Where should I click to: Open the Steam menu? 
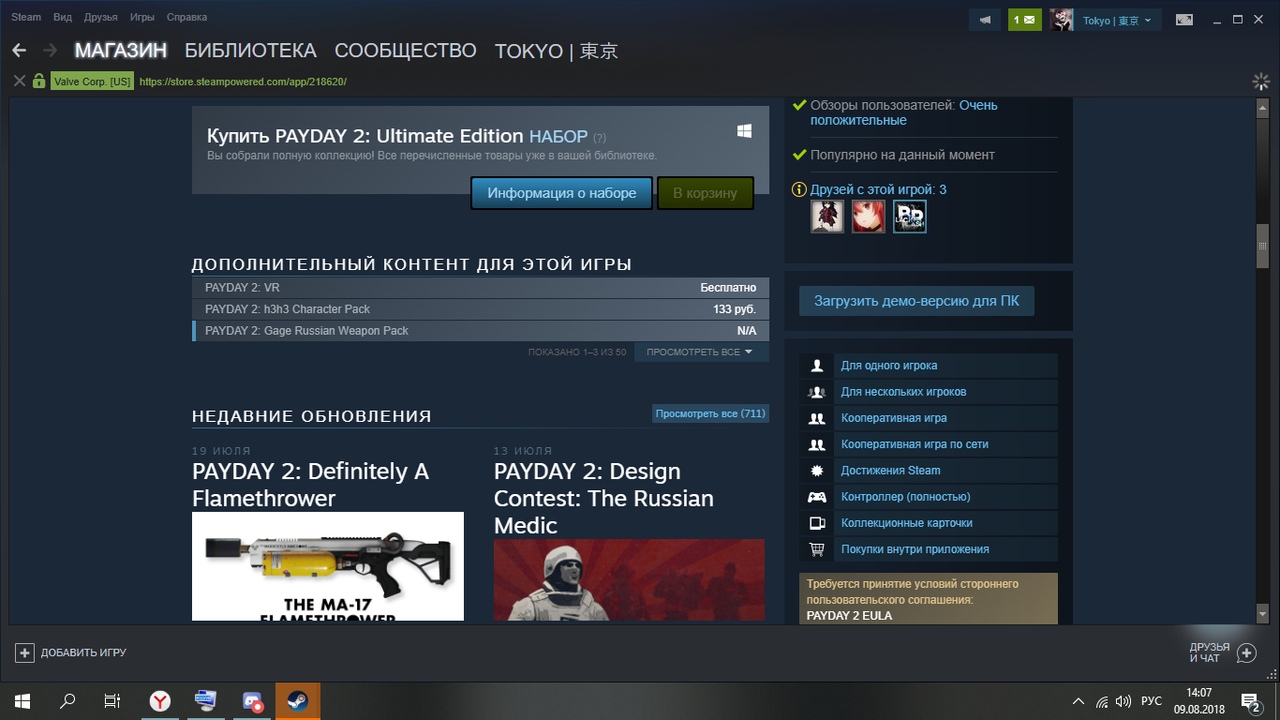(26, 17)
